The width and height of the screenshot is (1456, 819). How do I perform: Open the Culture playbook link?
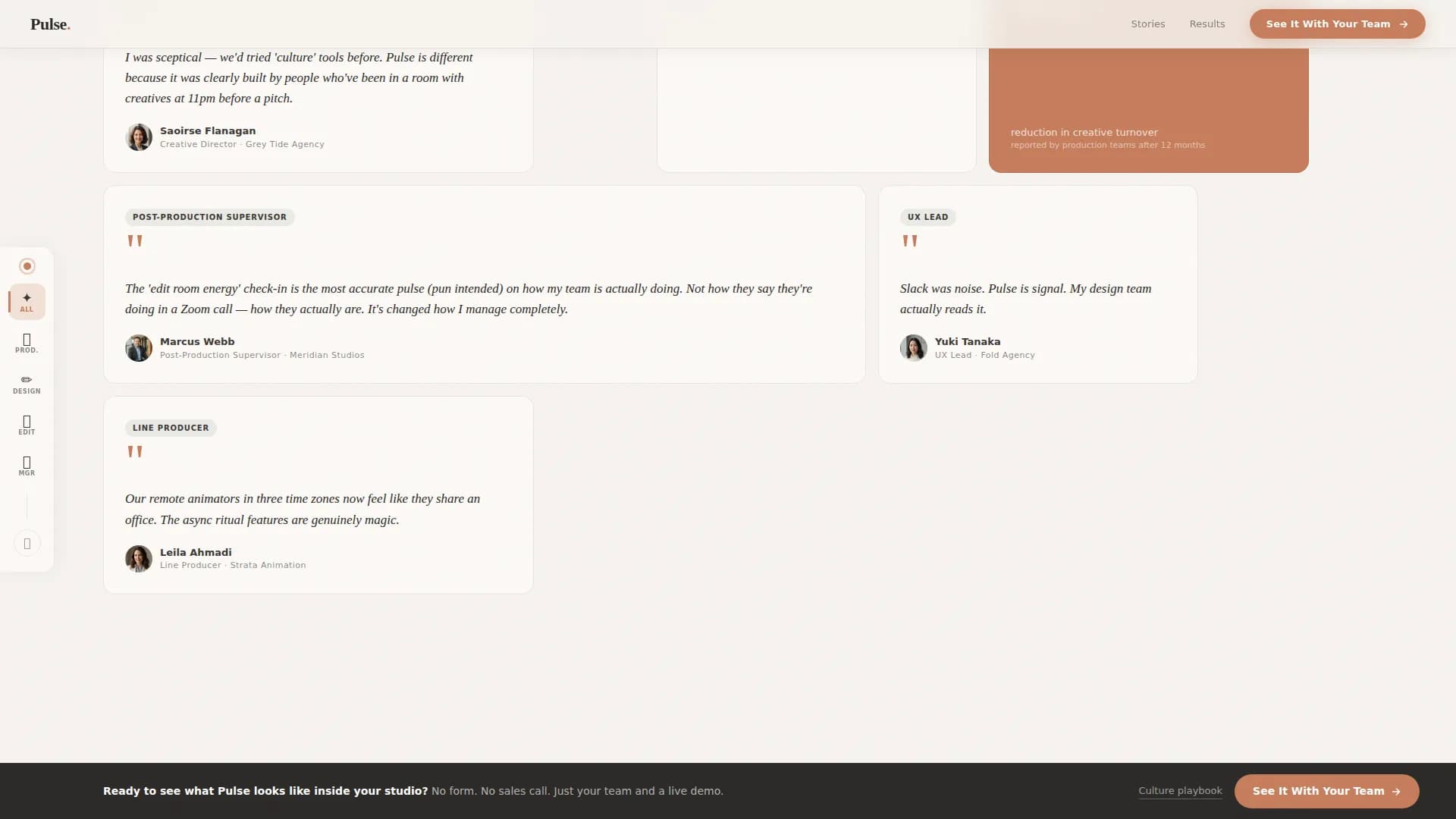[x=1180, y=791]
